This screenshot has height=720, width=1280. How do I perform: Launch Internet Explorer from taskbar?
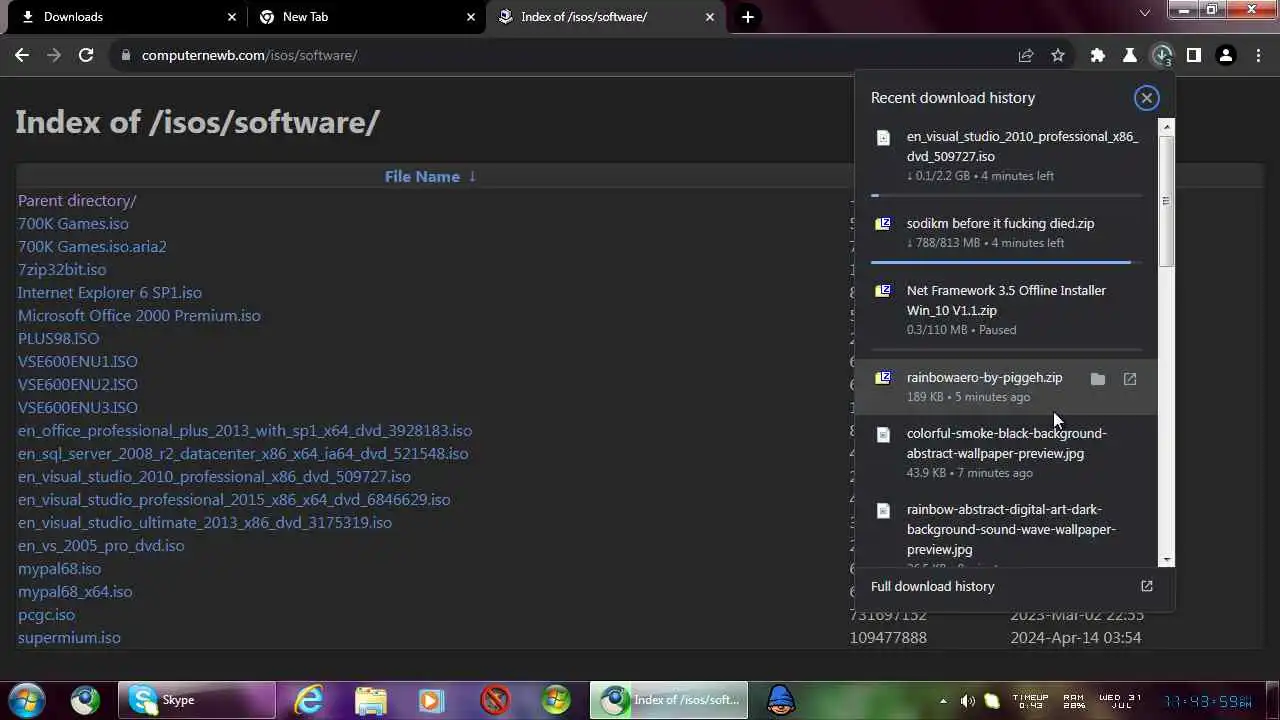coord(309,700)
